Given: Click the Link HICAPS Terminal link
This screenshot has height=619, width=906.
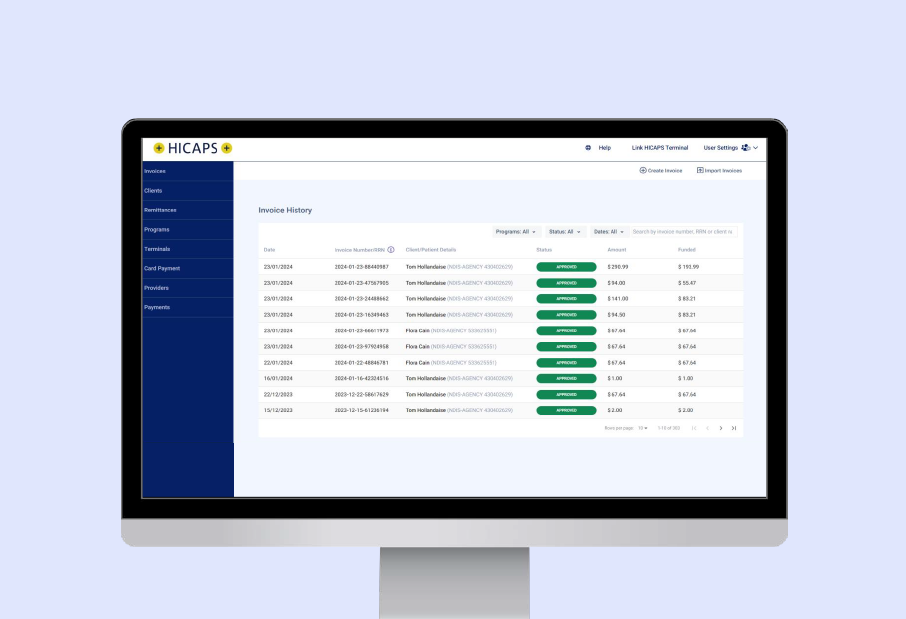Looking at the screenshot, I should click(x=659, y=148).
